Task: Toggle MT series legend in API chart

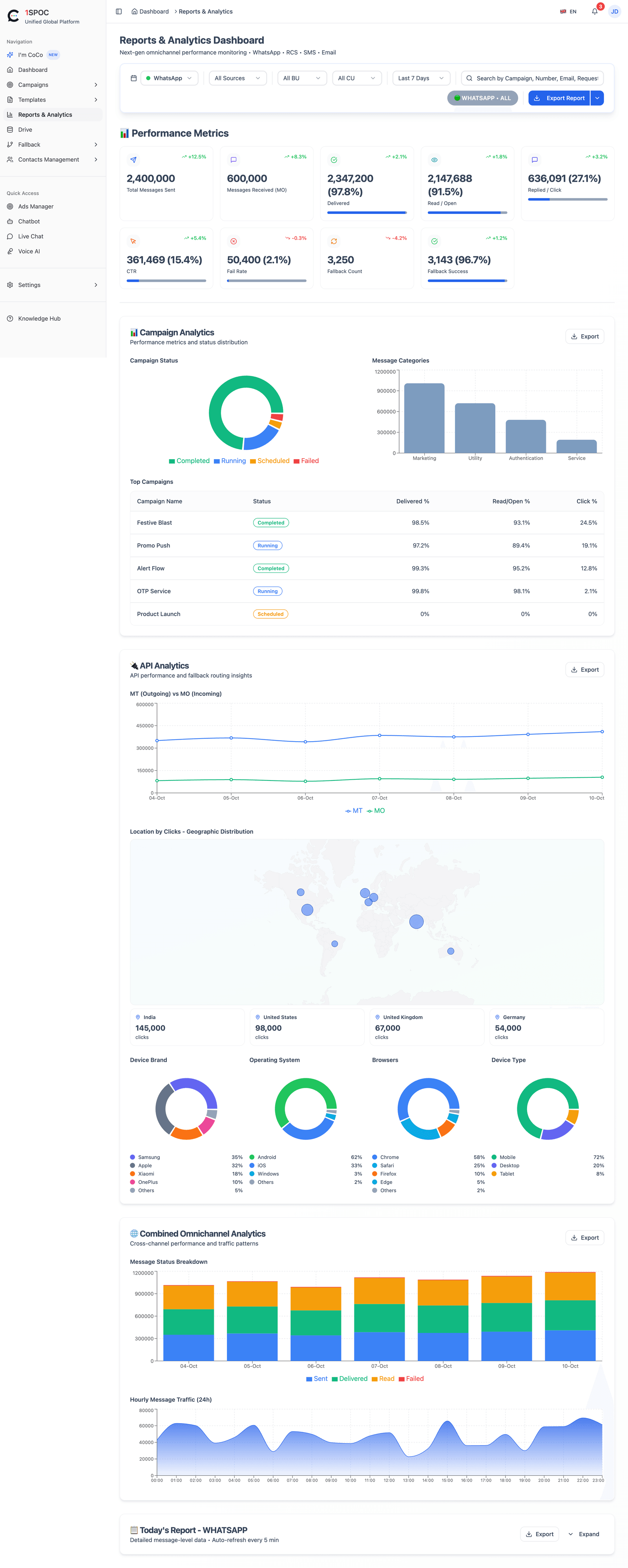Action: click(354, 811)
